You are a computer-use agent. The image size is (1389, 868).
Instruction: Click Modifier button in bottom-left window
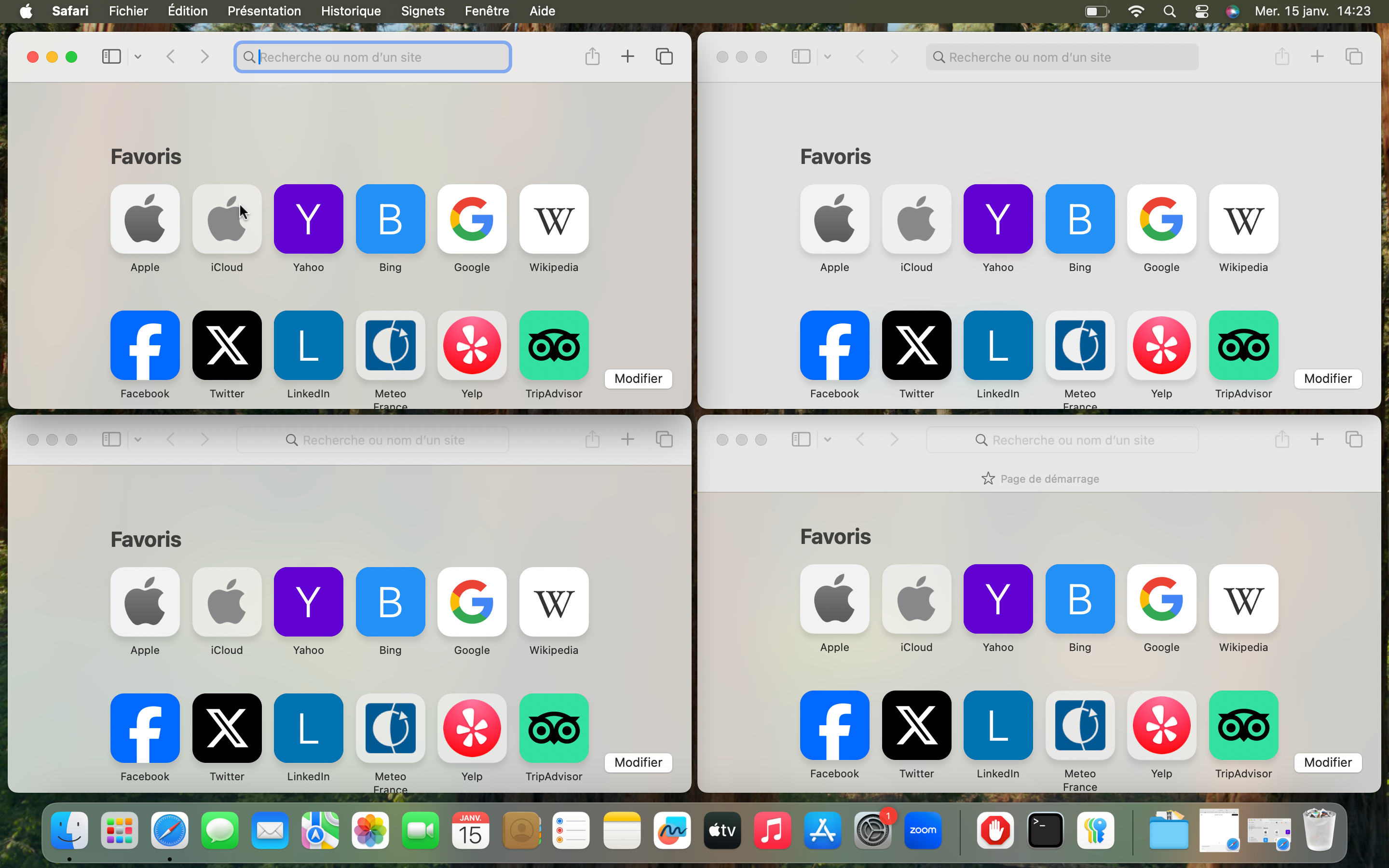click(x=638, y=762)
